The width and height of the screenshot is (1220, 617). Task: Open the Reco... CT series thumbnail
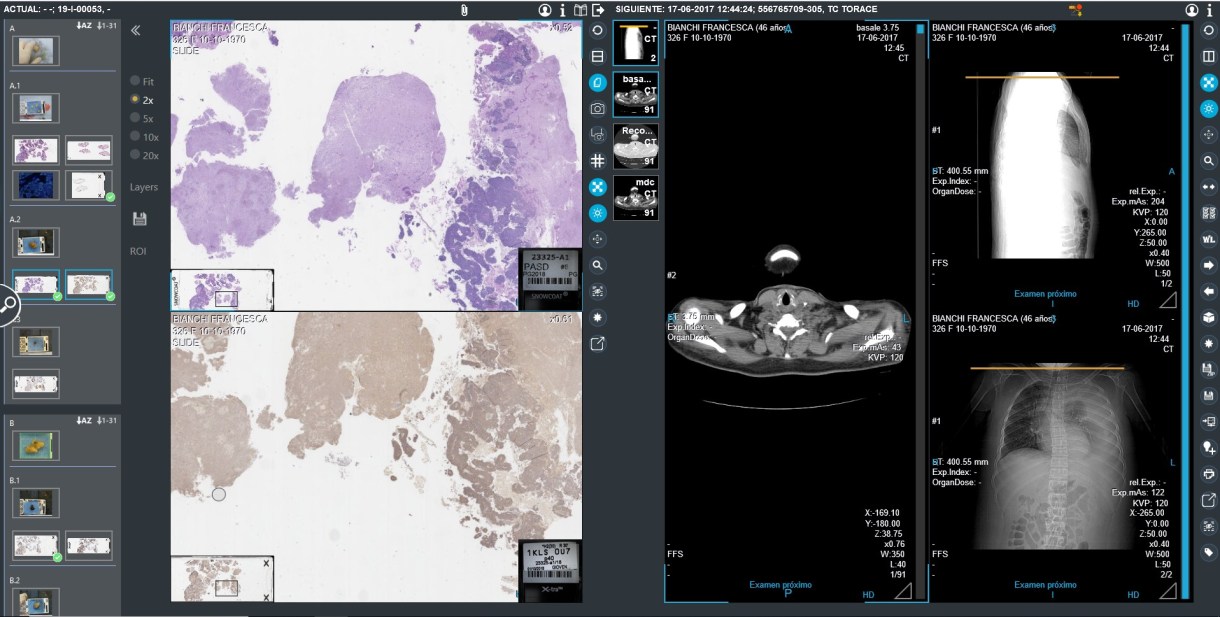636,145
